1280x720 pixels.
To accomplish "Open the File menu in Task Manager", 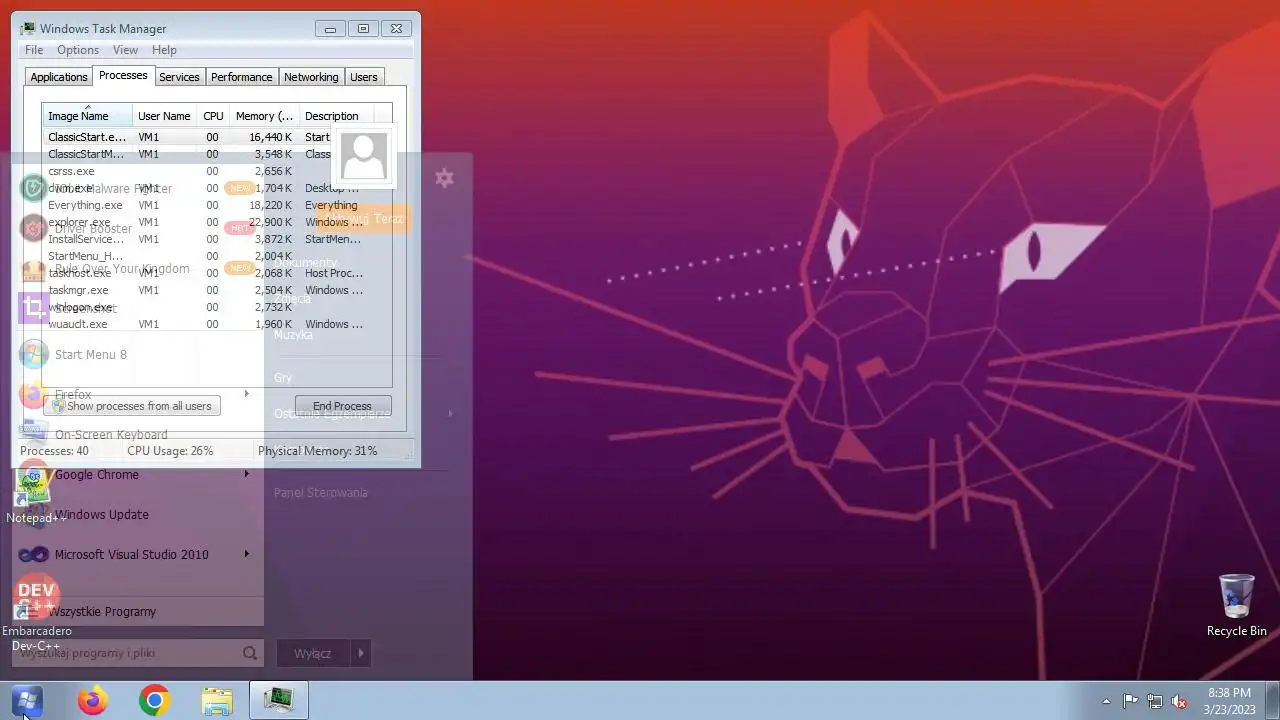I will tap(34, 50).
